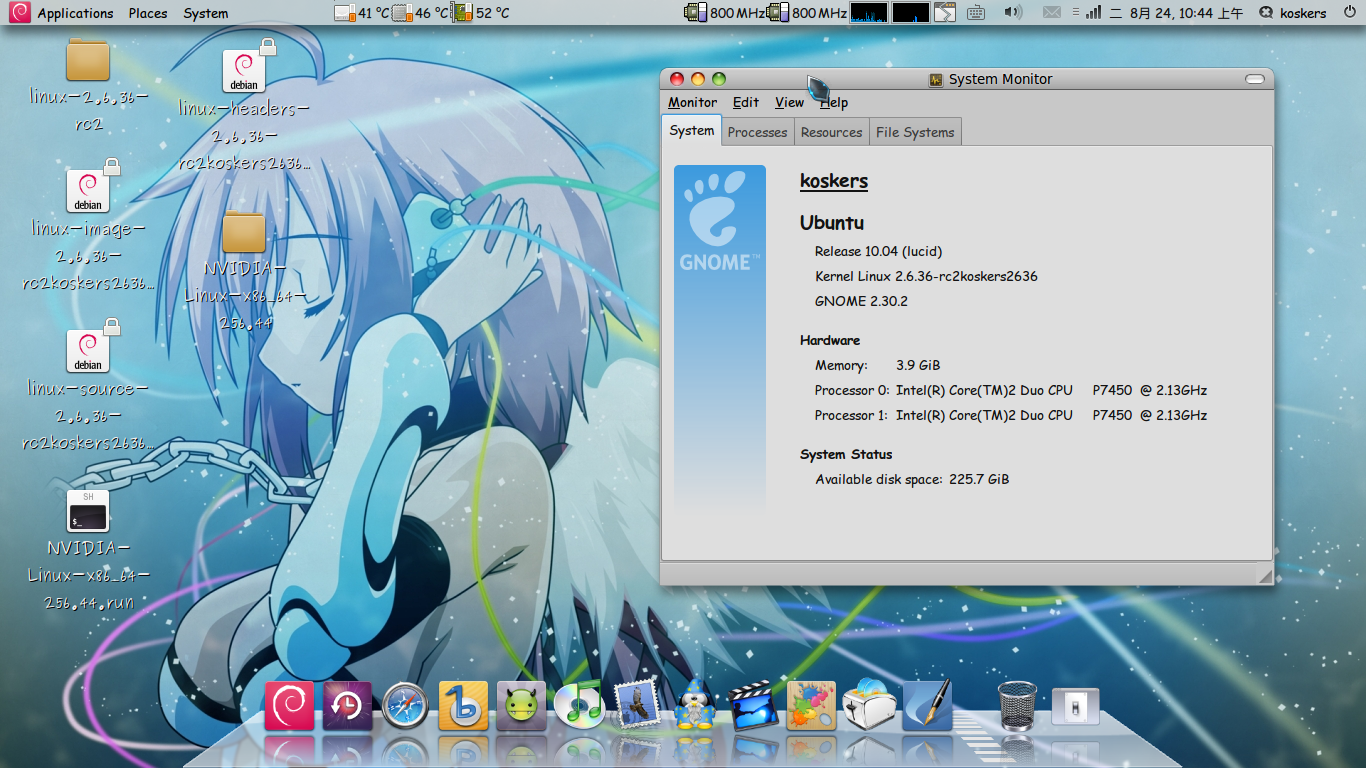The width and height of the screenshot is (1366, 768).
Task: Open the Places menu
Action: coord(148,13)
